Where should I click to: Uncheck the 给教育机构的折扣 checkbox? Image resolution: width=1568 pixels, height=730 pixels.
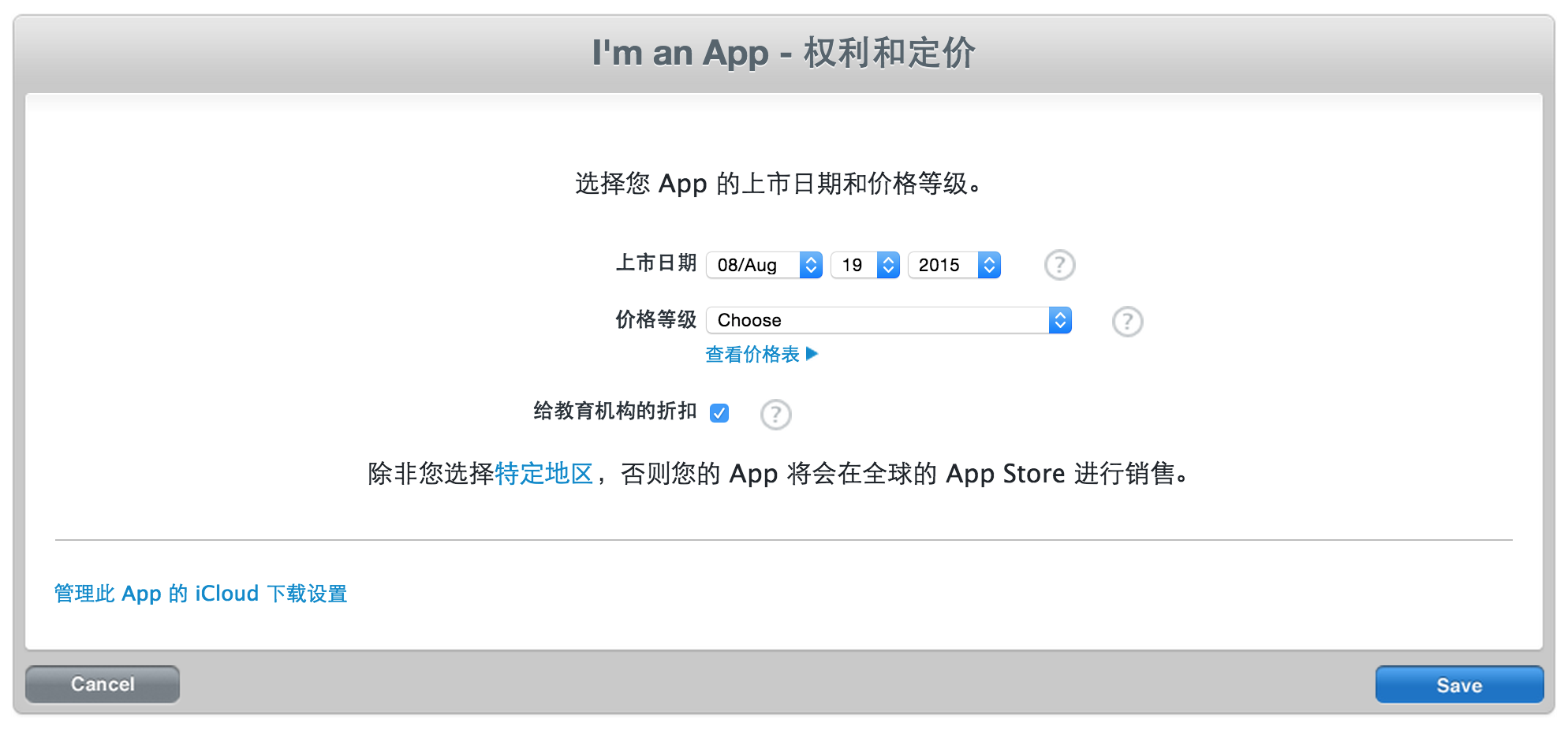coord(719,413)
